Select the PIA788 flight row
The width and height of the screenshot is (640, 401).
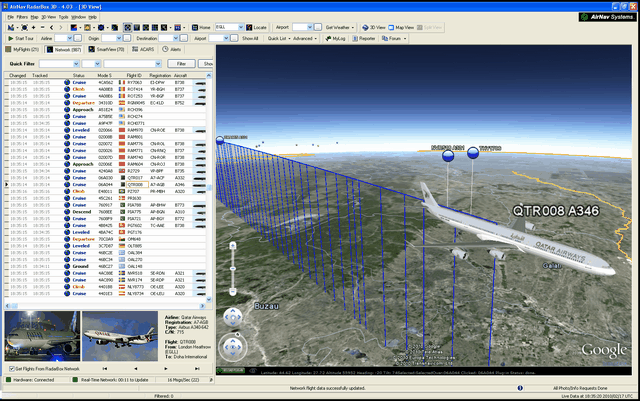(105, 205)
